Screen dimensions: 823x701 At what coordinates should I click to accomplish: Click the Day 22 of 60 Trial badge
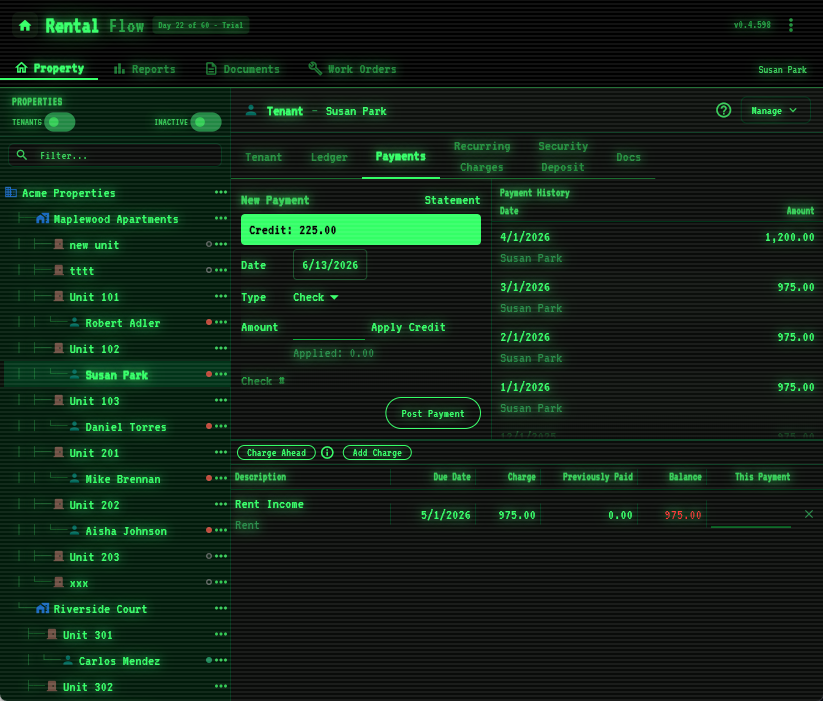tap(201, 25)
